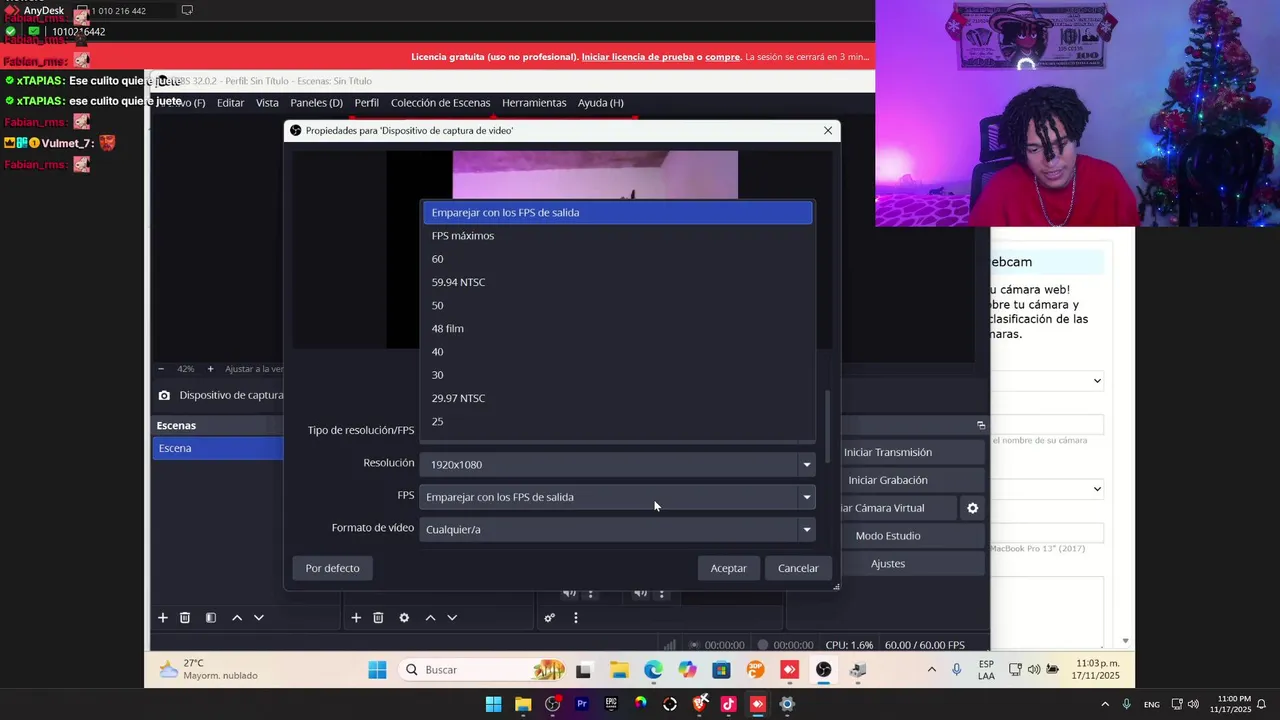Select 'Emparejar con los FPS de salida' option

pyautogui.click(x=617, y=212)
